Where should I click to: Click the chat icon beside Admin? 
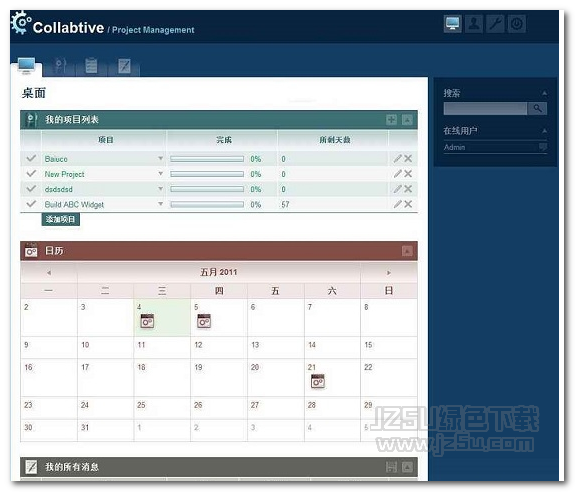543,147
